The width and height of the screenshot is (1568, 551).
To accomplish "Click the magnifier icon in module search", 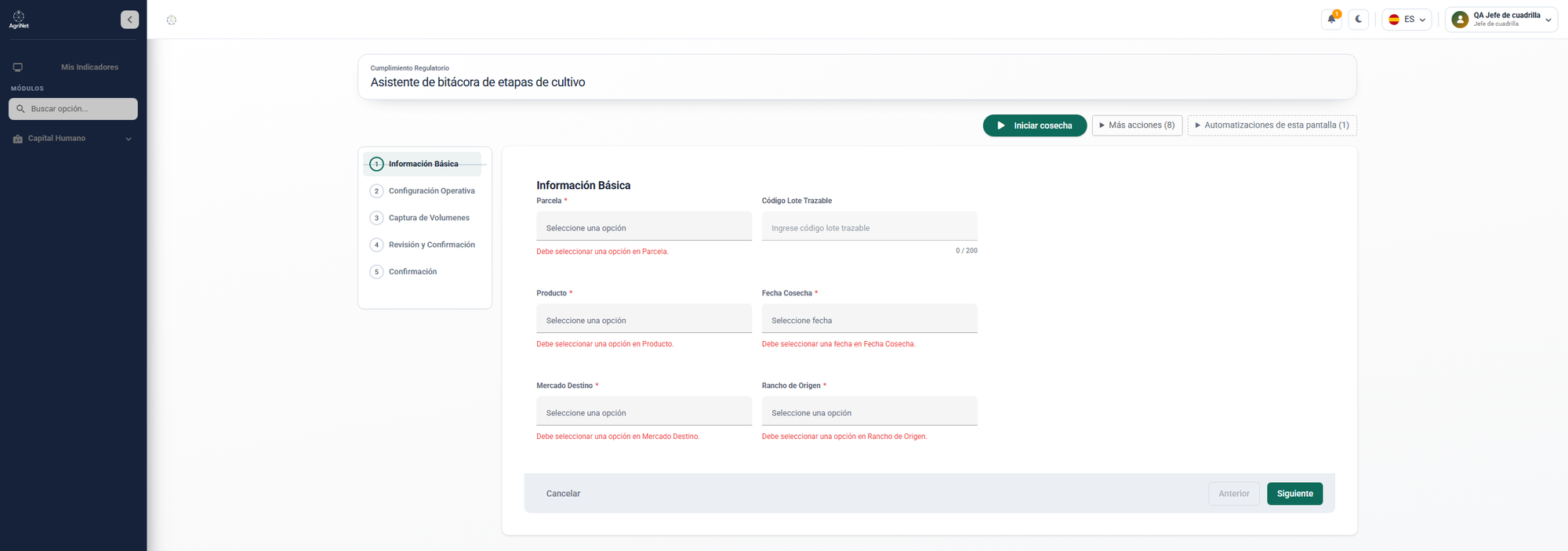I will [20, 109].
